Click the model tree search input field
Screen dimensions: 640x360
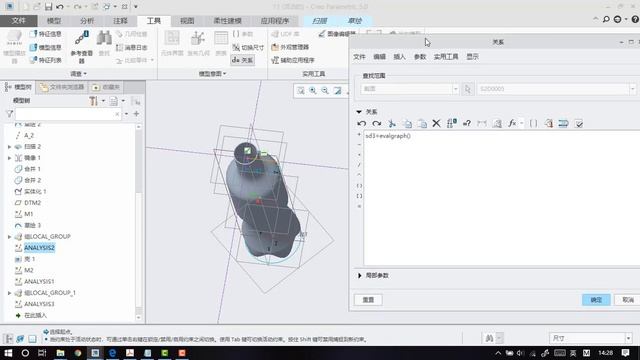coord(68,114)
